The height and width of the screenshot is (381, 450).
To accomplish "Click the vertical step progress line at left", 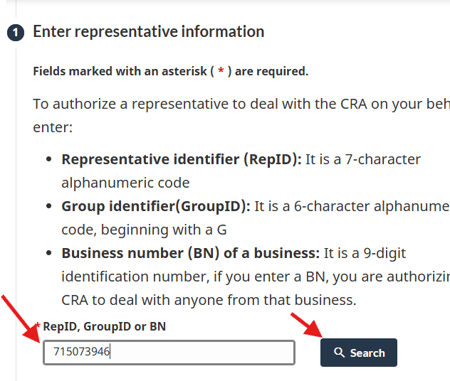I will click(16, 213).
